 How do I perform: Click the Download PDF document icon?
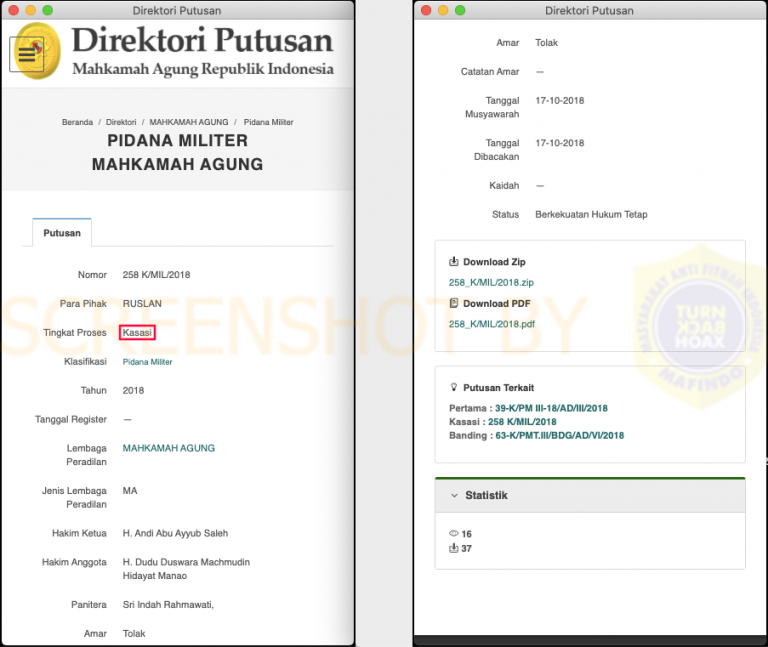coord(454,303)
